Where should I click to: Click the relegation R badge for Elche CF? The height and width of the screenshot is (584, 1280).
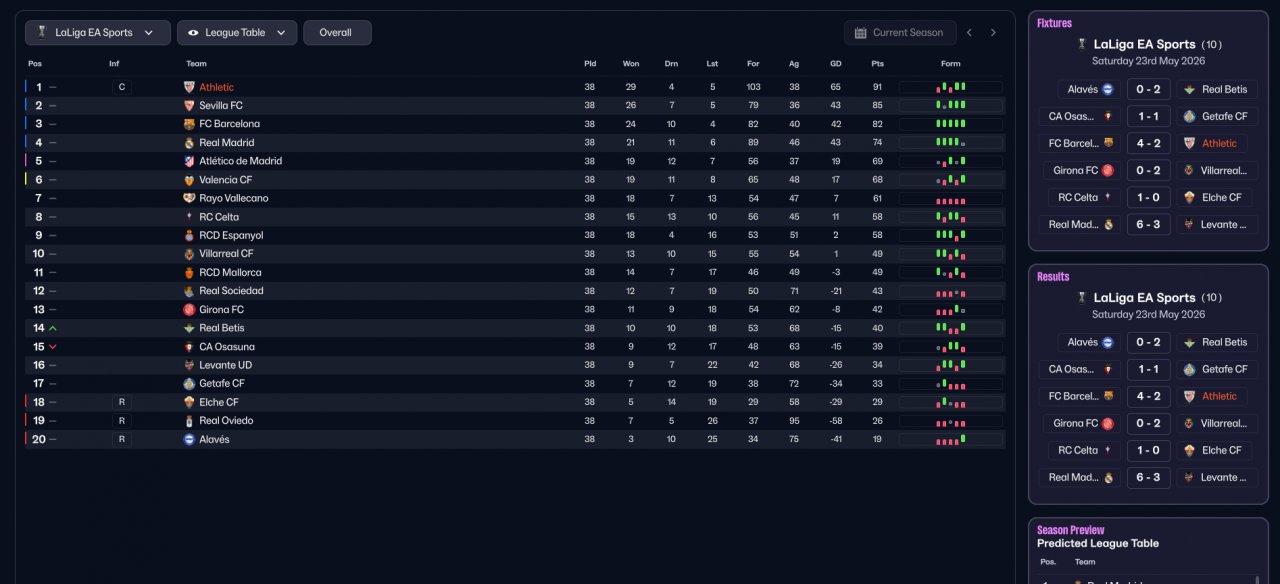coord(122,402)
